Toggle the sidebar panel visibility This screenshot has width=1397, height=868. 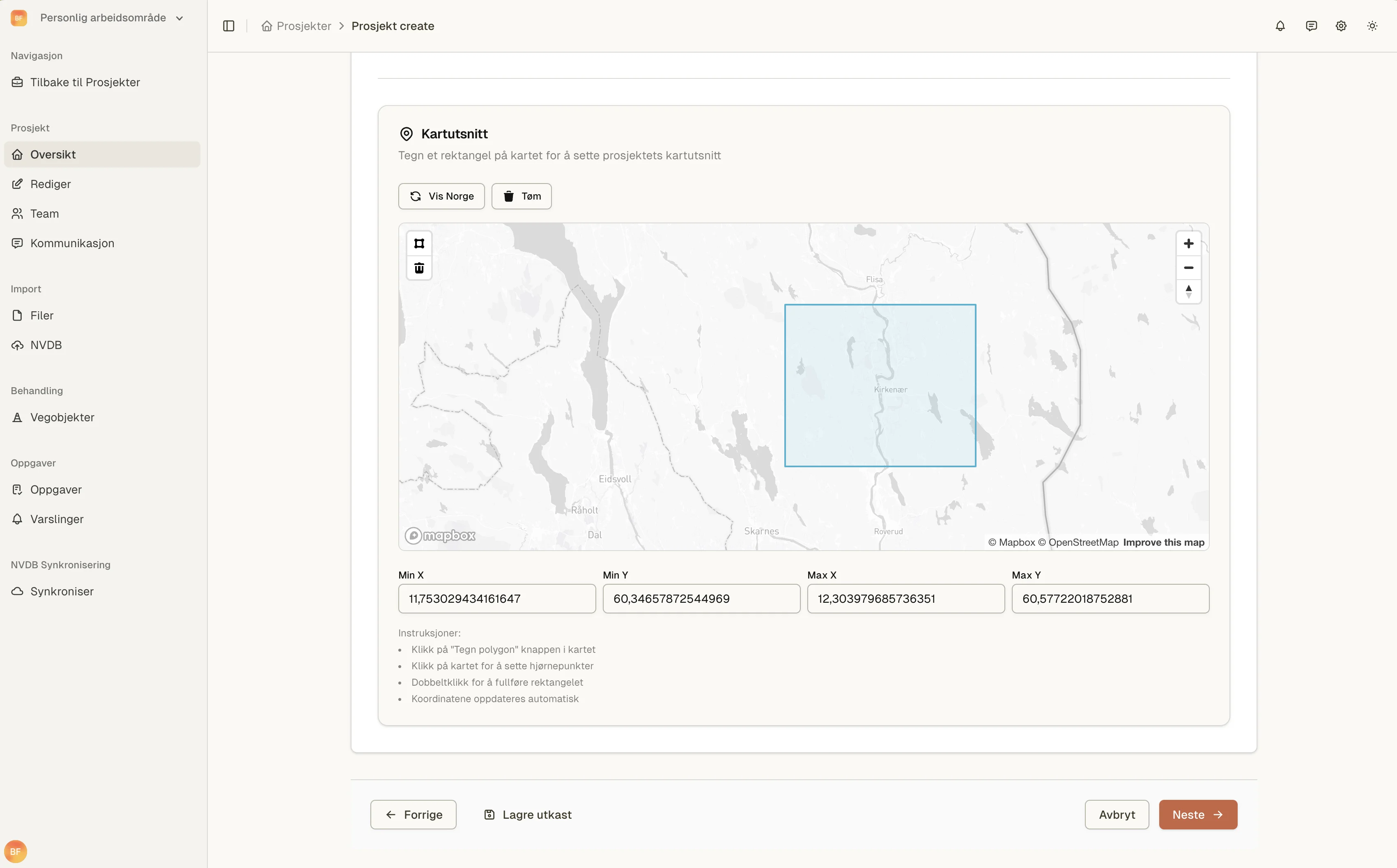228,26
